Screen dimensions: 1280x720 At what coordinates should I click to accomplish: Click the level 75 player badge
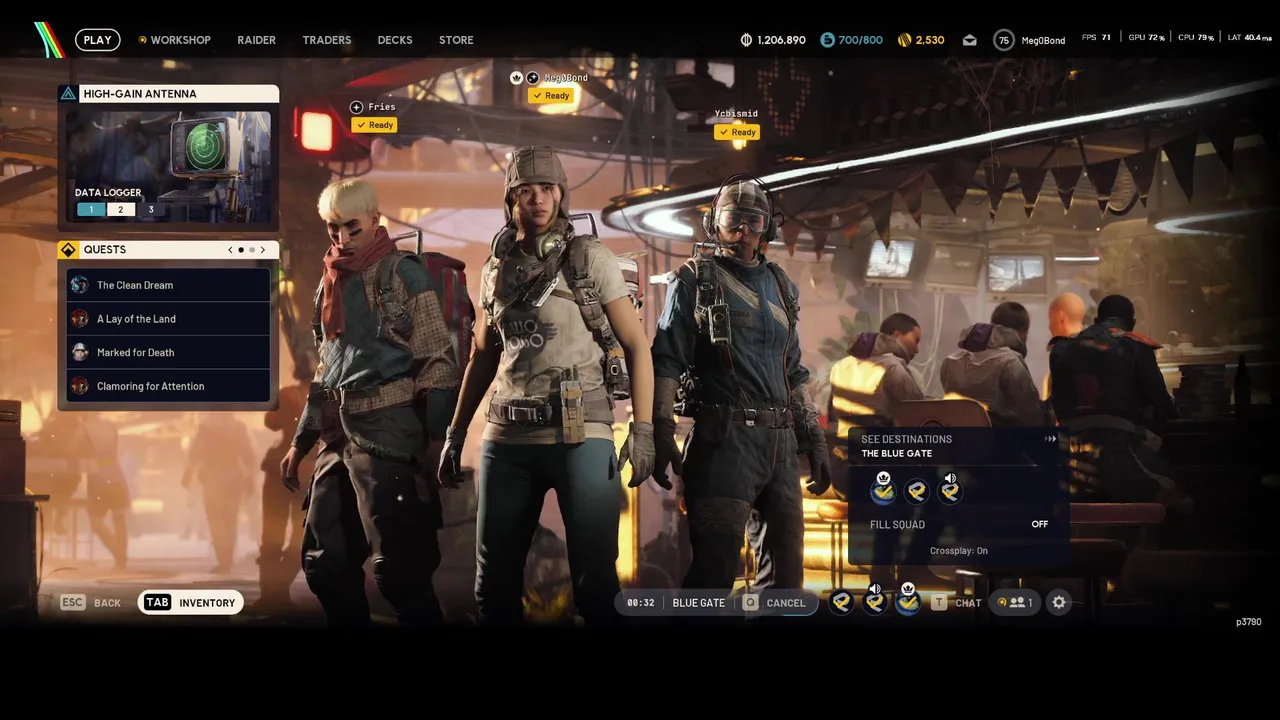click(x=1004, y=40)
